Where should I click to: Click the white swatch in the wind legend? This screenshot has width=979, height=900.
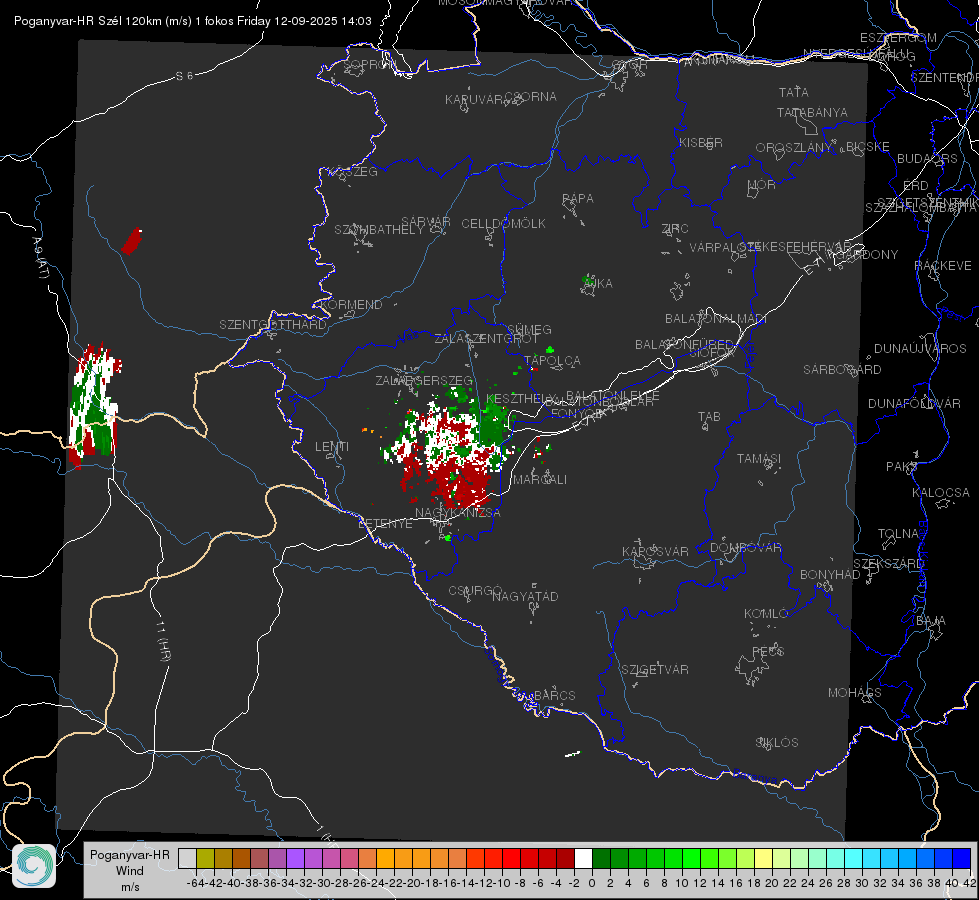(x=583, y=858)
